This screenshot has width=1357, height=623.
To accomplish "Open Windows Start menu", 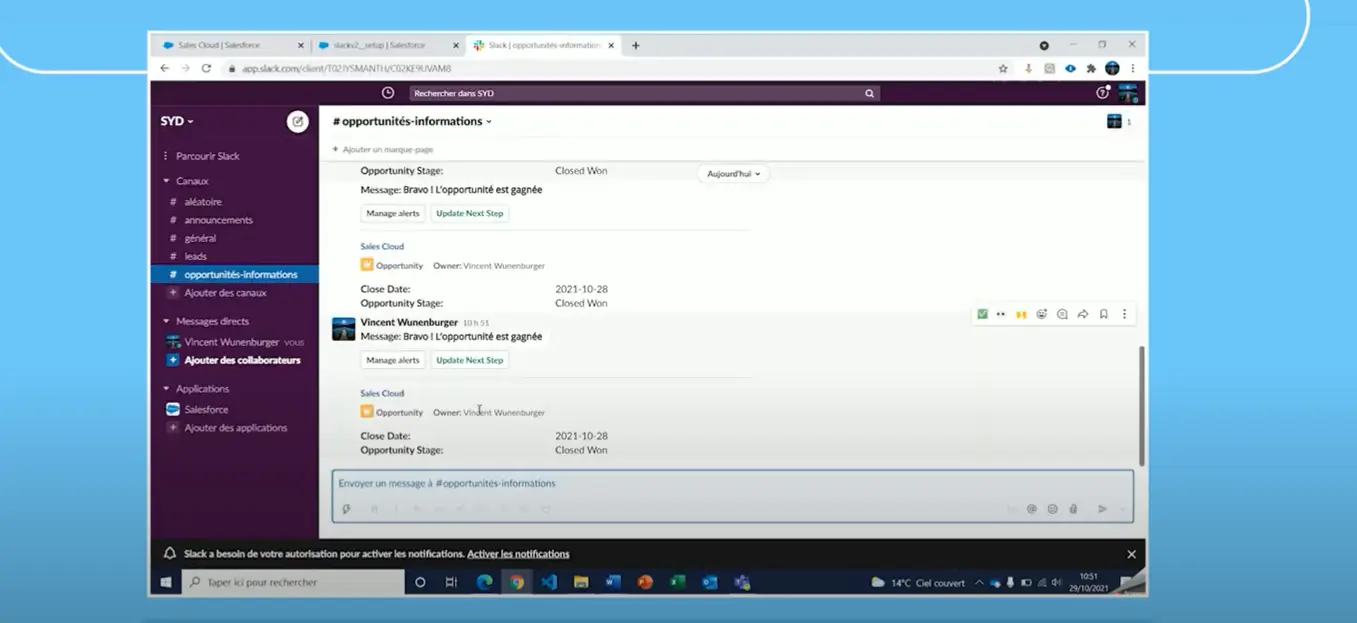I will 166,582.
